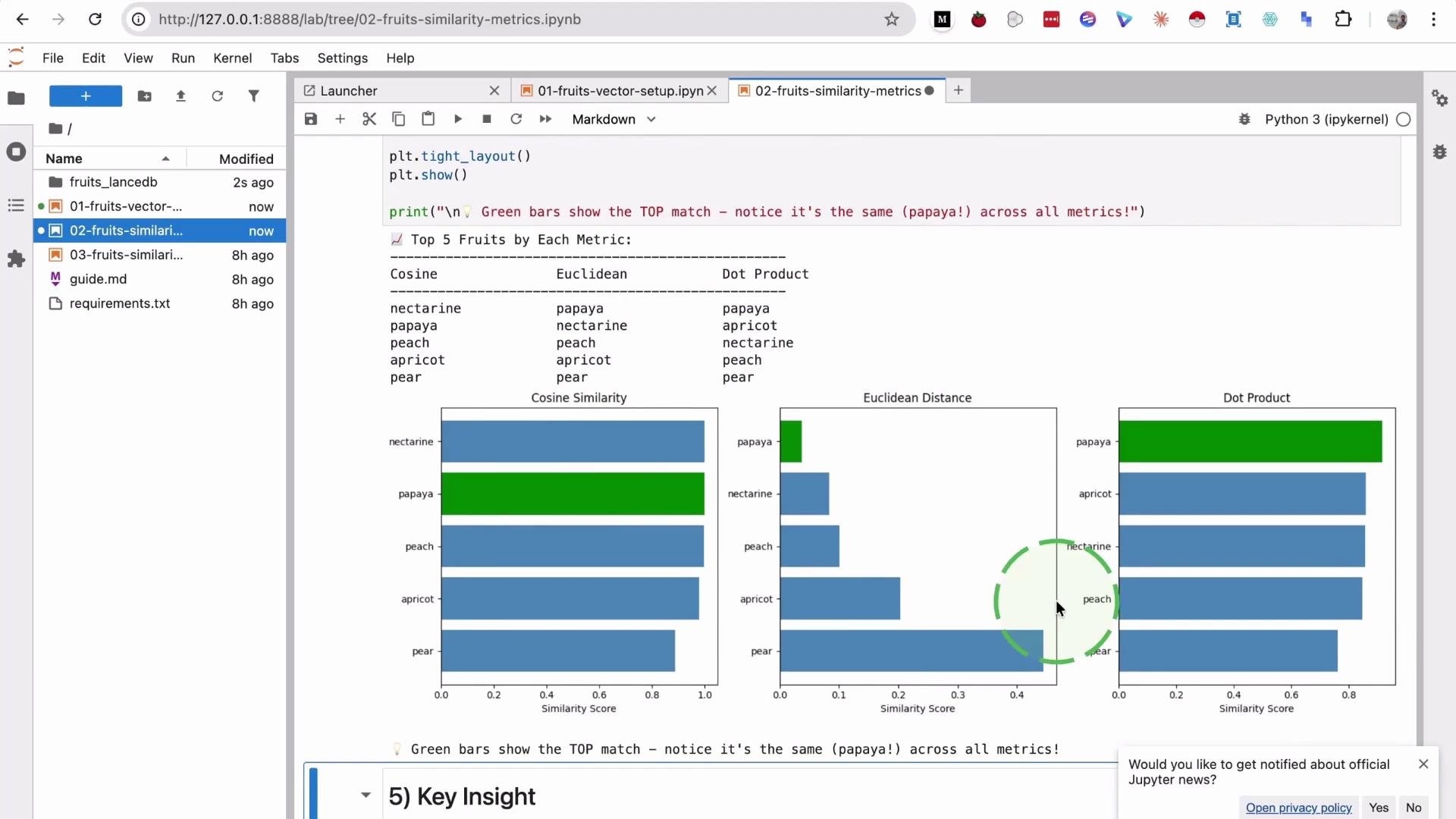Open guide.md file
The width and height of the screenshot is (1456, 819).
[x=159, y=279]
